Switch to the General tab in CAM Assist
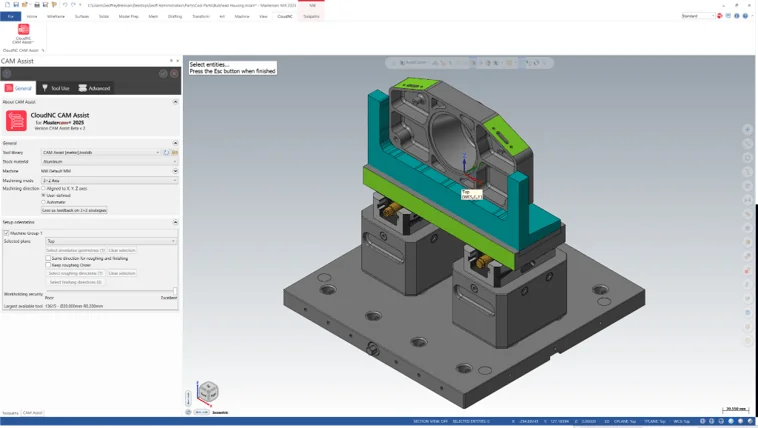The height and width of the screenshot is (428, 758). [x=18, y=88]
